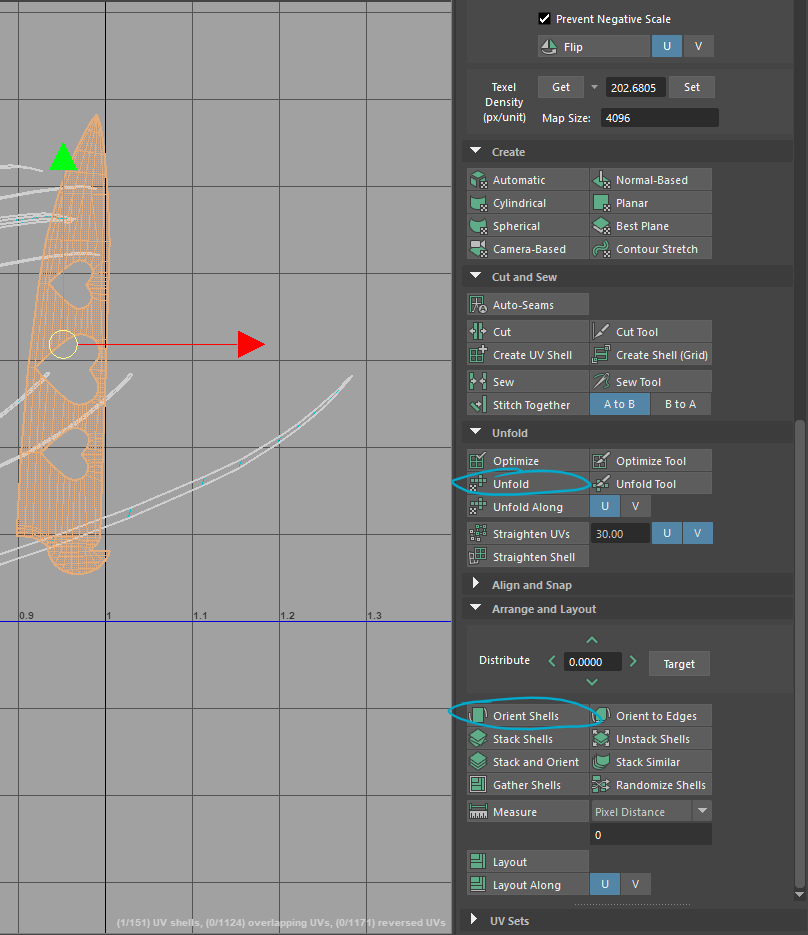
Task: Open the Pixel Distance dropdown
Action: pos(702,811)
